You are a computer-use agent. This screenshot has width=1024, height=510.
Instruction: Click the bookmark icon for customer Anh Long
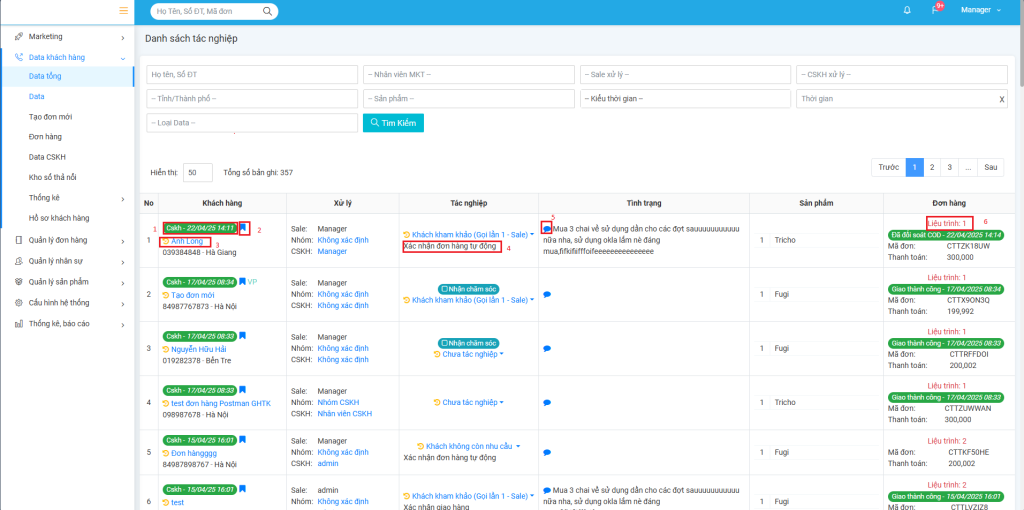tap(244, 228)
